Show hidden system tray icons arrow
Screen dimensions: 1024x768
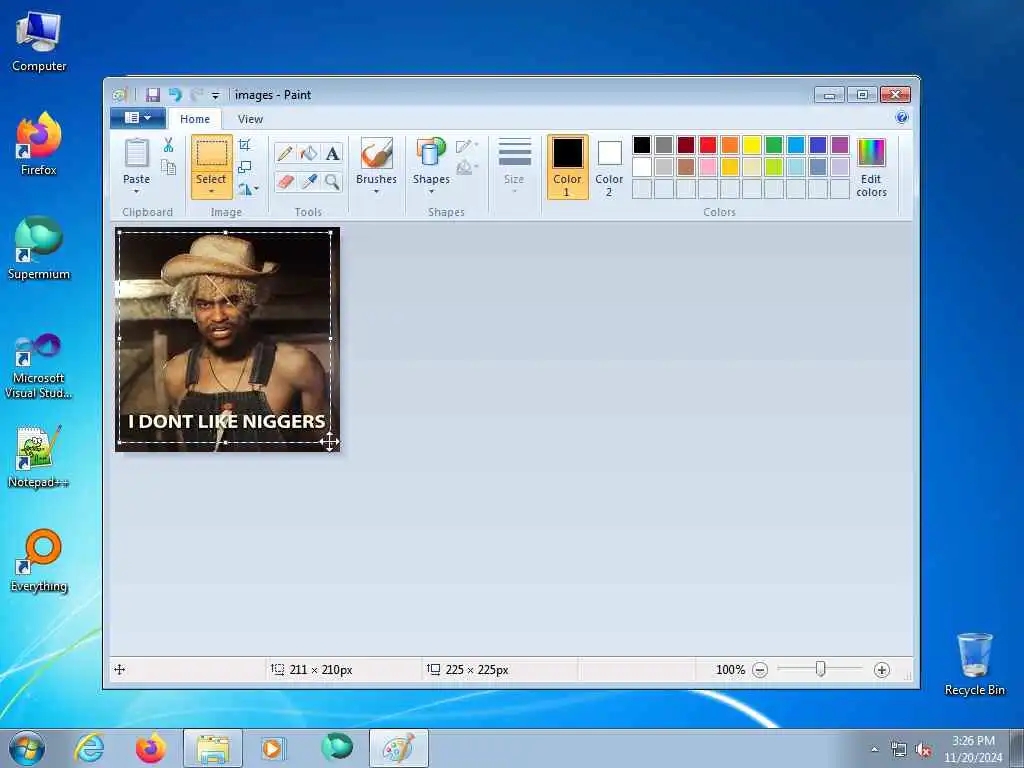pyautogui.click(x=874, y=750)
